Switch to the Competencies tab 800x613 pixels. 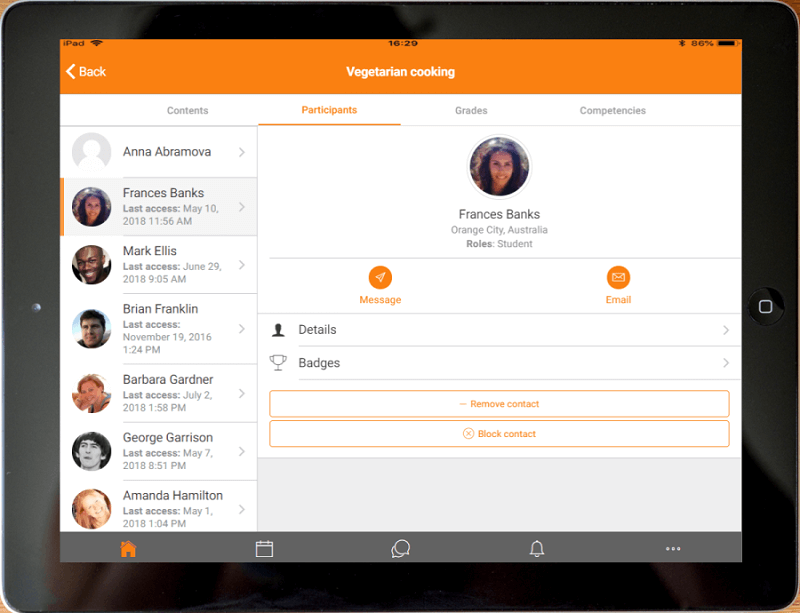tap(612, 110)
